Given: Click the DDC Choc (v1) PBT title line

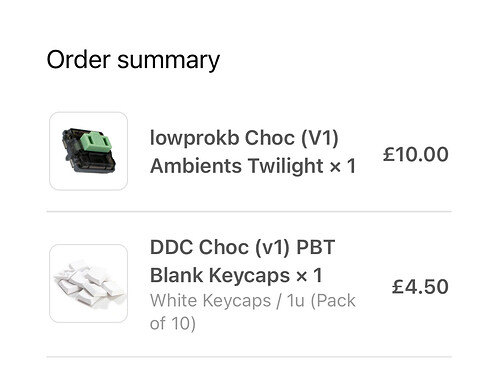Looking at the screenshot, I should (242, 248).
